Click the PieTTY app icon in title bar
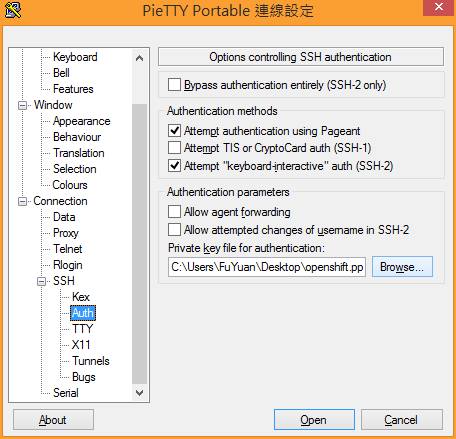Screen dimensions: 456x439 tap(12, 10)
